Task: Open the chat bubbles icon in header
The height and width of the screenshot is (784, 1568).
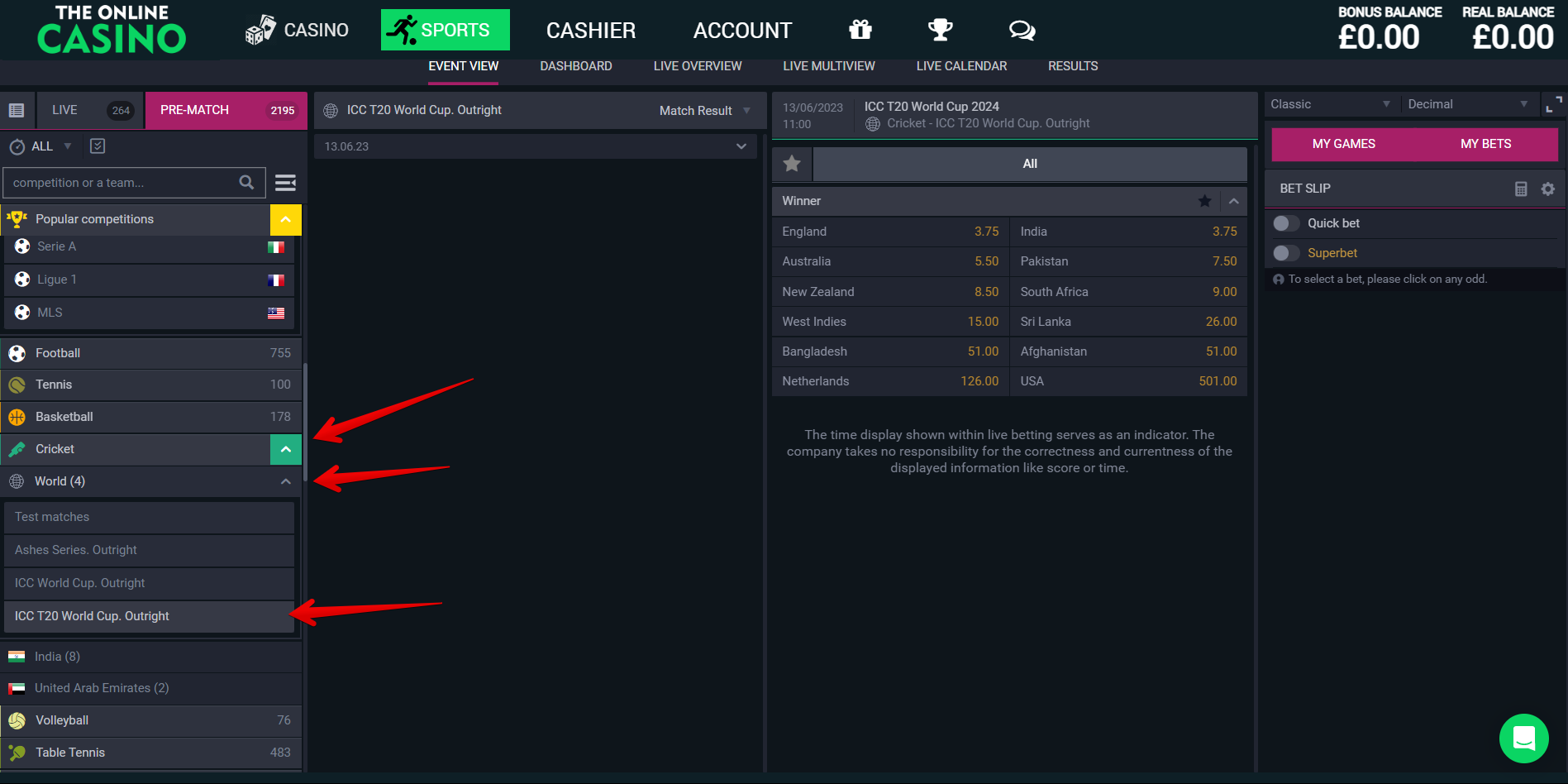Action: [1022, 30]
